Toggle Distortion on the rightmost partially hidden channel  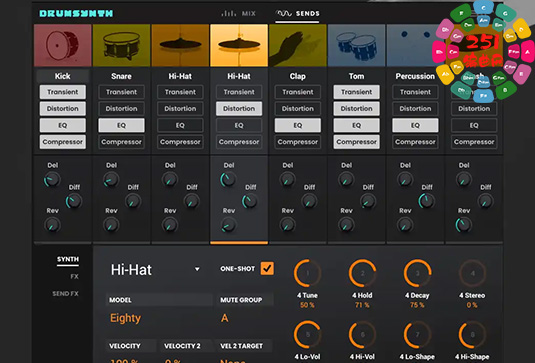pos(474,108)
